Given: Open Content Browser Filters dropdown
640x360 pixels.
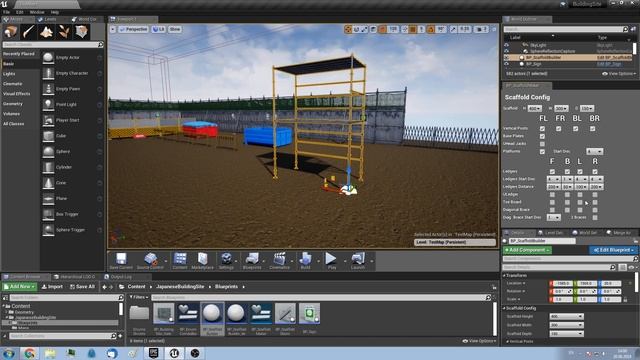Looking at the screenshot, I should [x=139, y=297].
